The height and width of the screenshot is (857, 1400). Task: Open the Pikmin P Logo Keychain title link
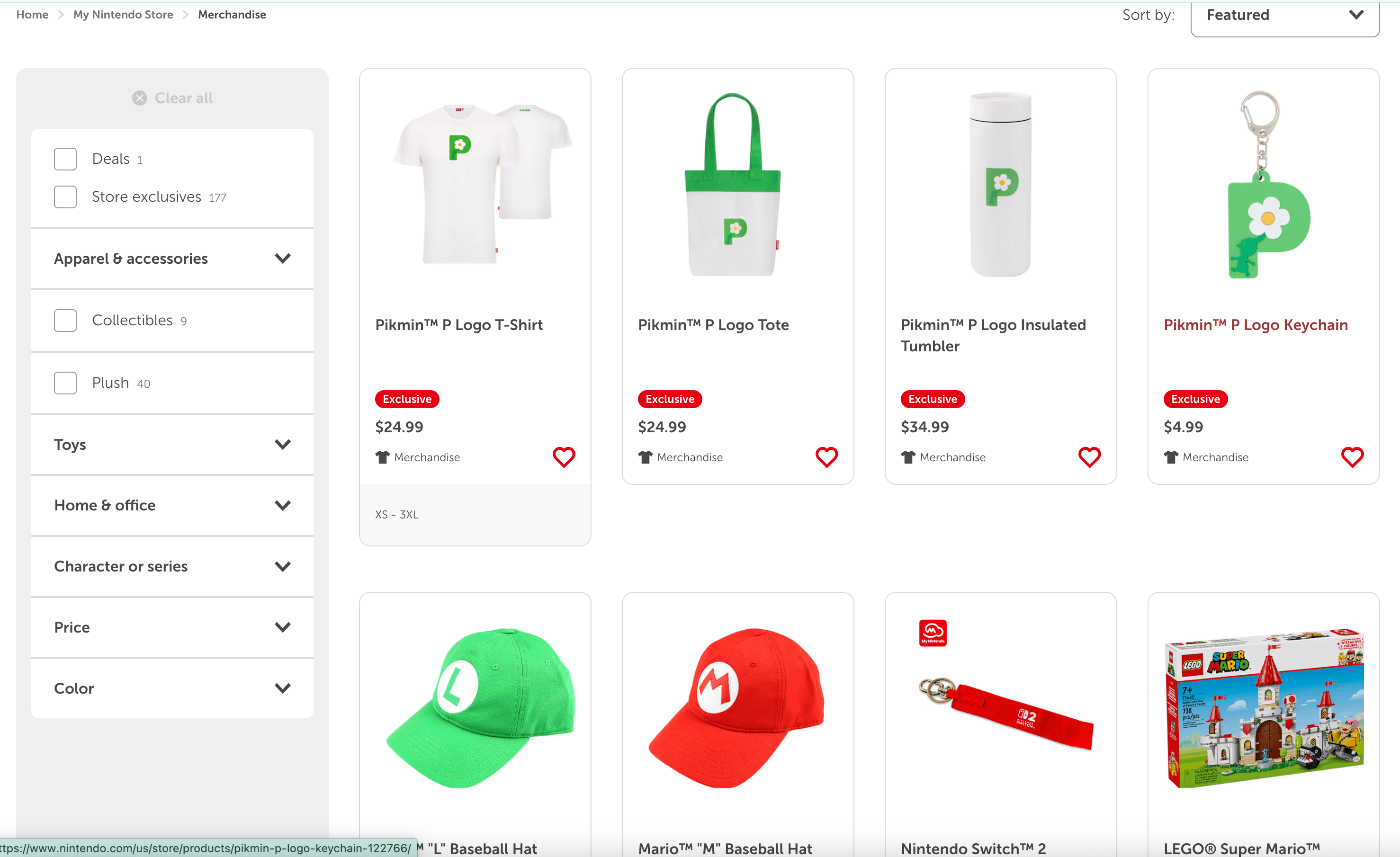pyautogui.click(x=1255, y=325)
